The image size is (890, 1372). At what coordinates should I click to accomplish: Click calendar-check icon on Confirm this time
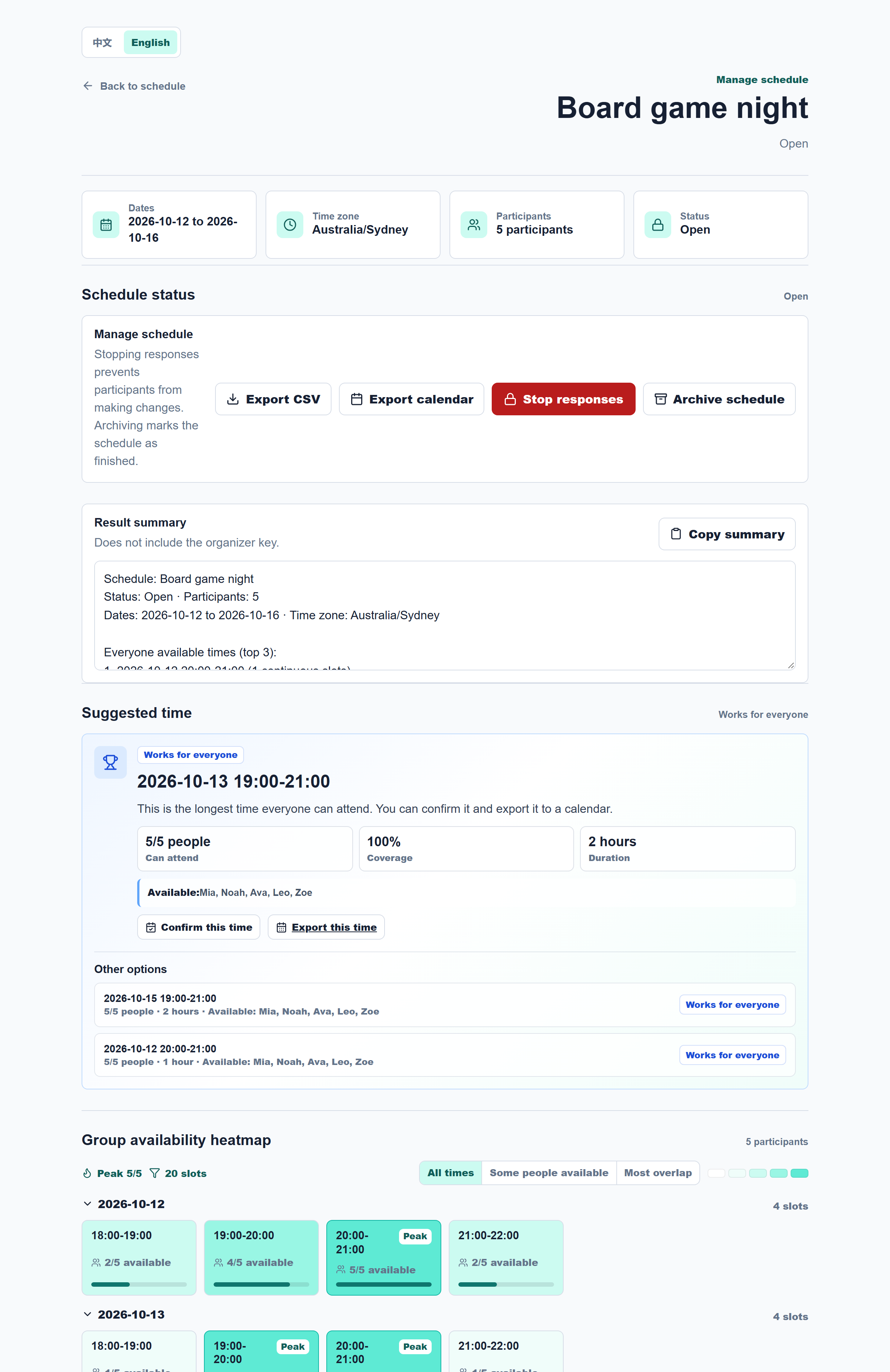coord(151,927)
